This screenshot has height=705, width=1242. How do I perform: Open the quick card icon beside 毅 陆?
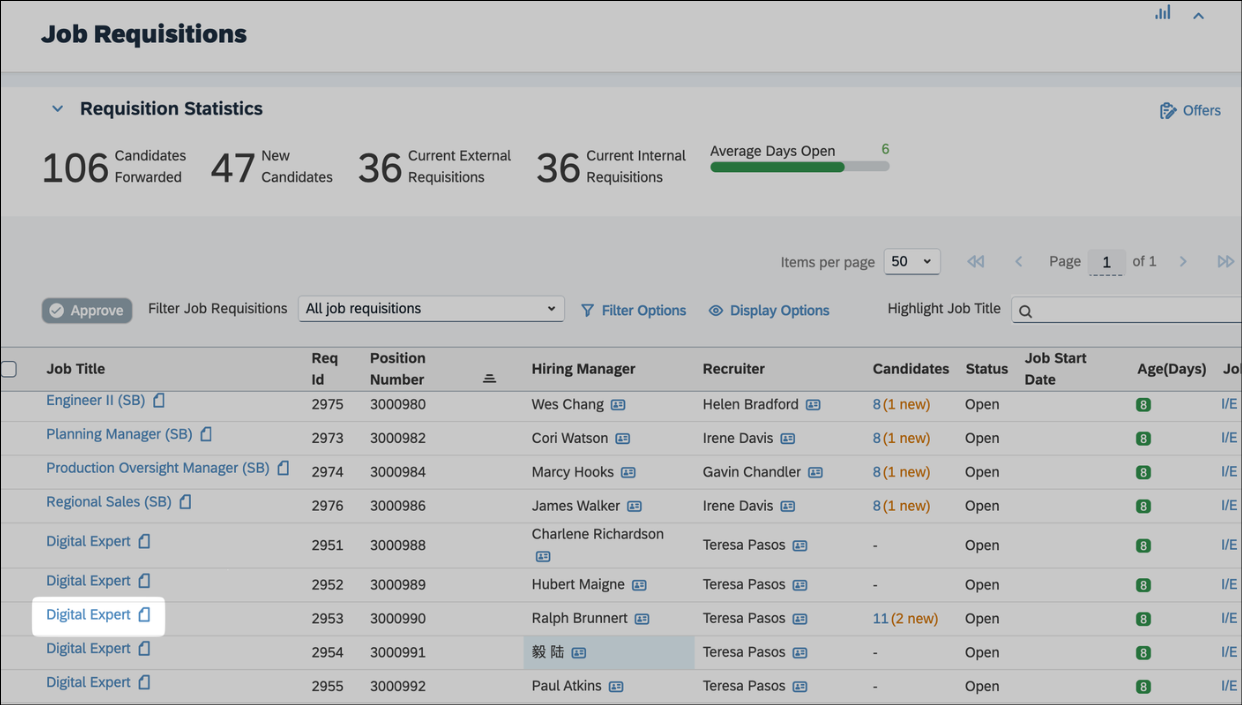(x=578, y=653)
